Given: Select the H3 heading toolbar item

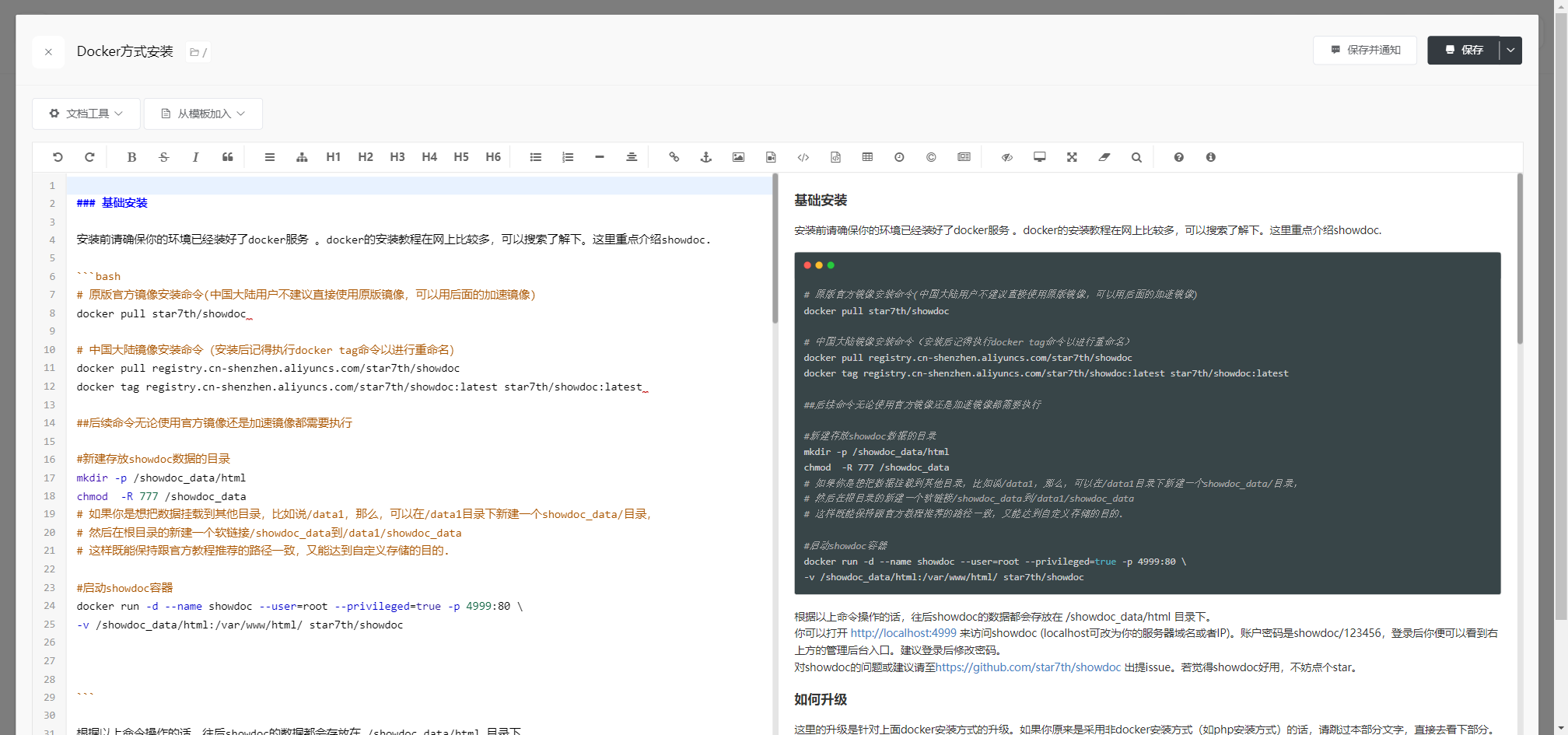Looking at the screenshot, I should coord(397,157).
